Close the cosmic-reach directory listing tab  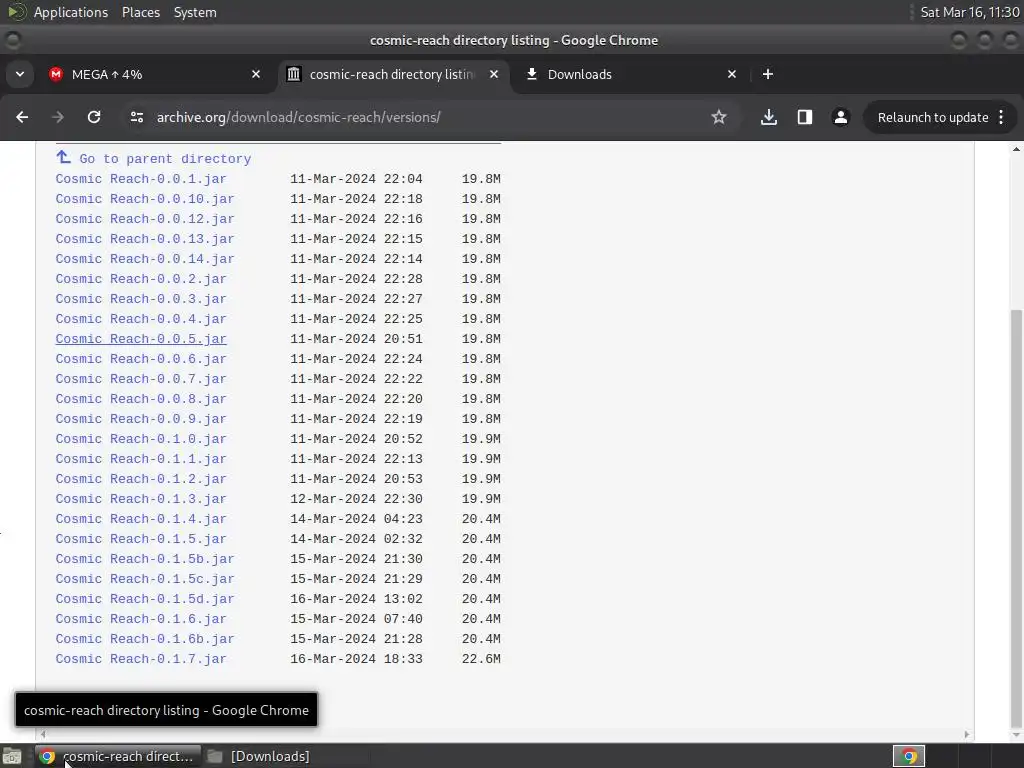494,74
